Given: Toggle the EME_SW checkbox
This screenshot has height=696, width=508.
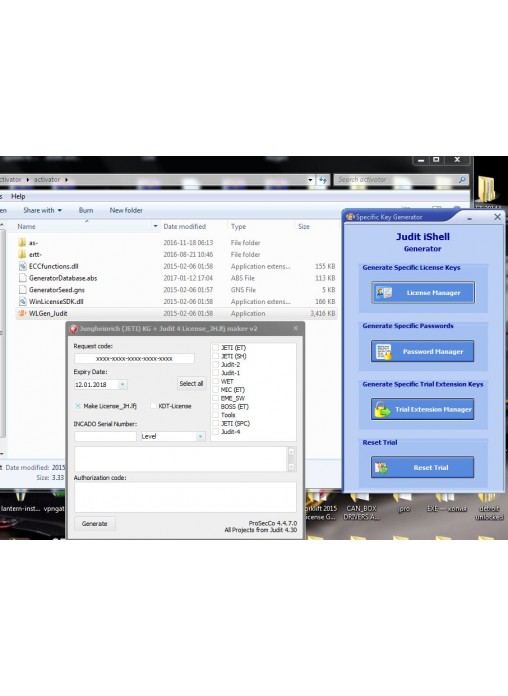Looking at the screenshot, I should 216,398.
